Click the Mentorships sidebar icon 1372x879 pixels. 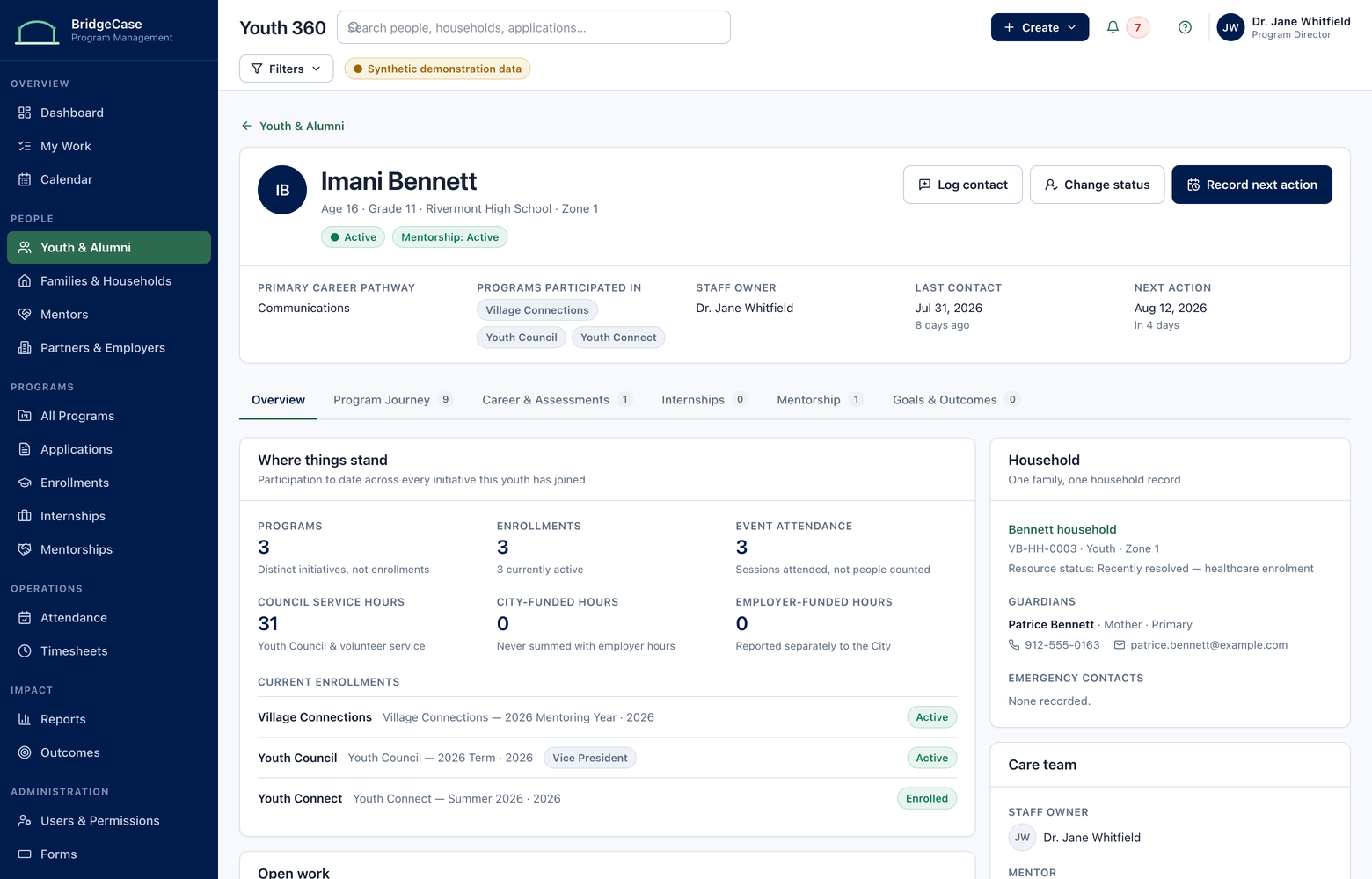(25, 549)
